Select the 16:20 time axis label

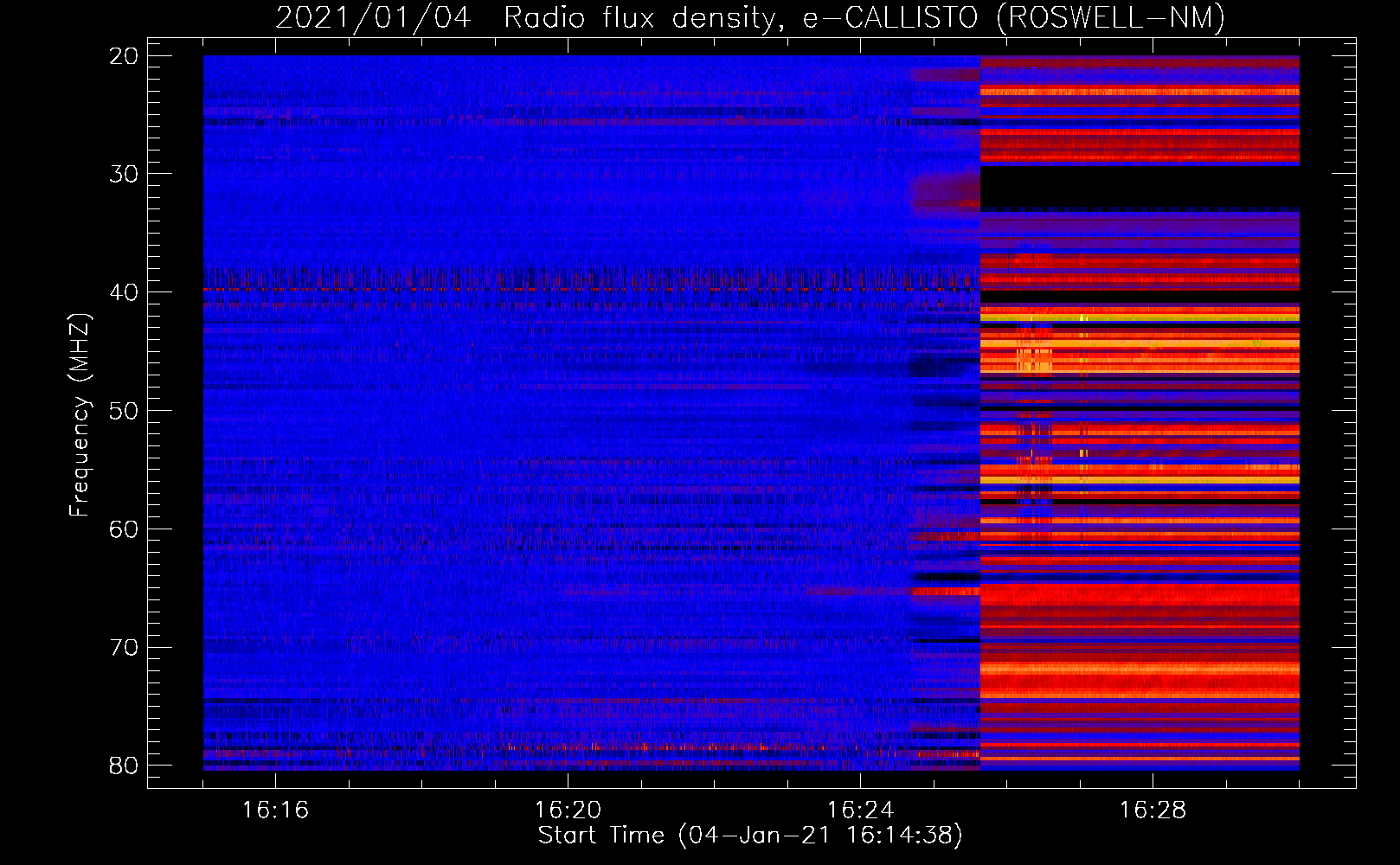[568, 811]
